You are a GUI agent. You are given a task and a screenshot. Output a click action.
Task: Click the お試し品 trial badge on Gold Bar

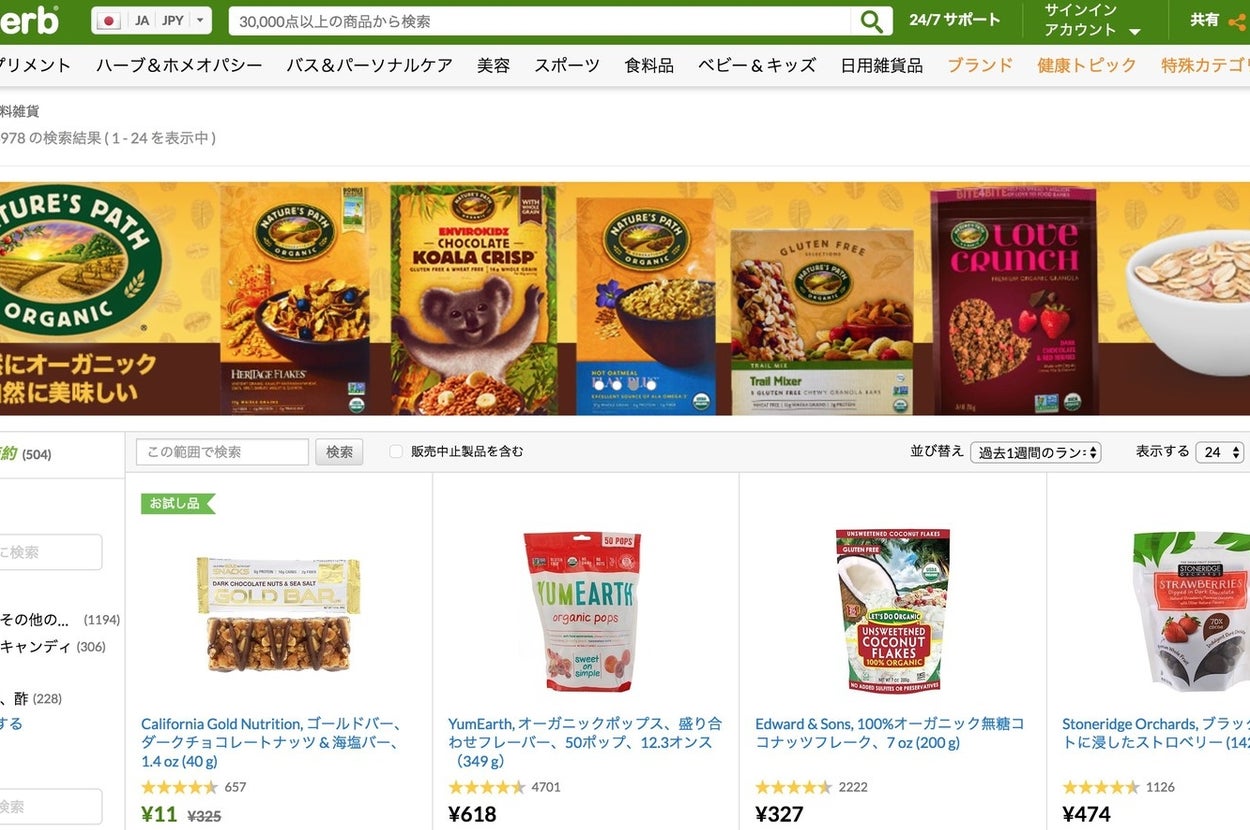tap(178, 503)
